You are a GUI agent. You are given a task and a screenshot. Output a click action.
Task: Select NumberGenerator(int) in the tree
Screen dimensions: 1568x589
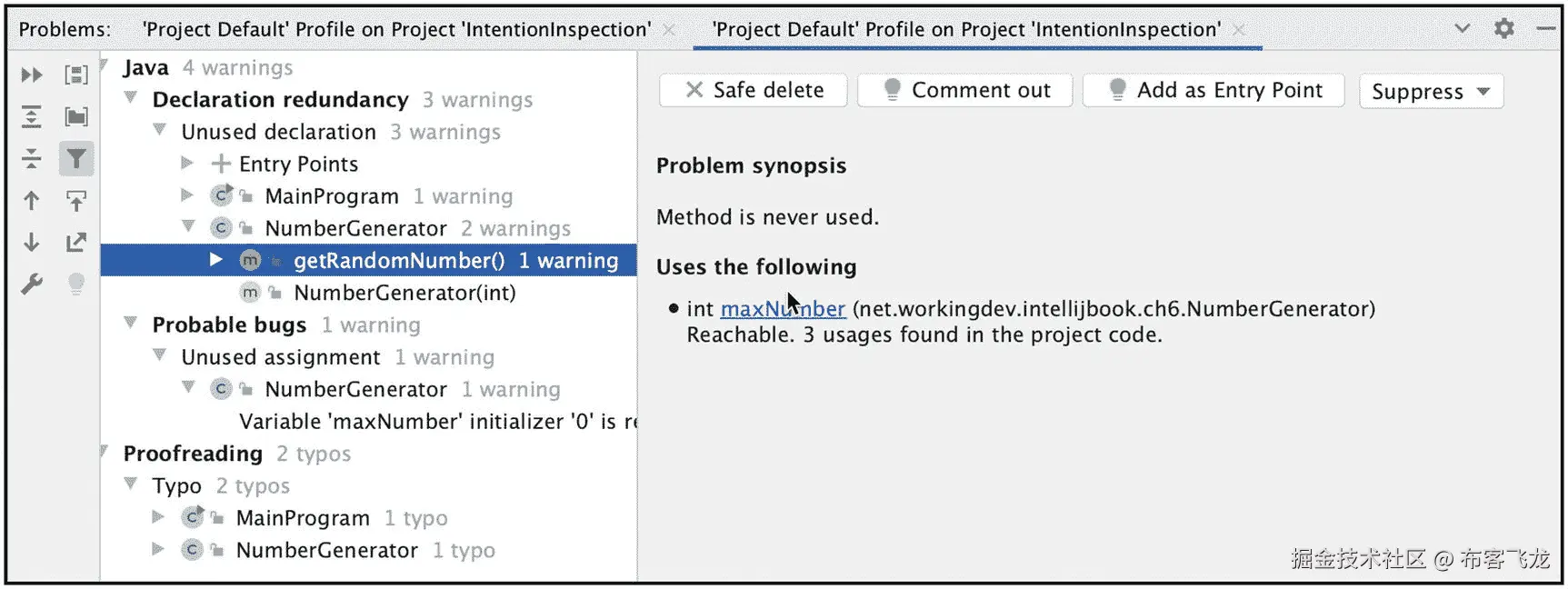pos(404,294)
